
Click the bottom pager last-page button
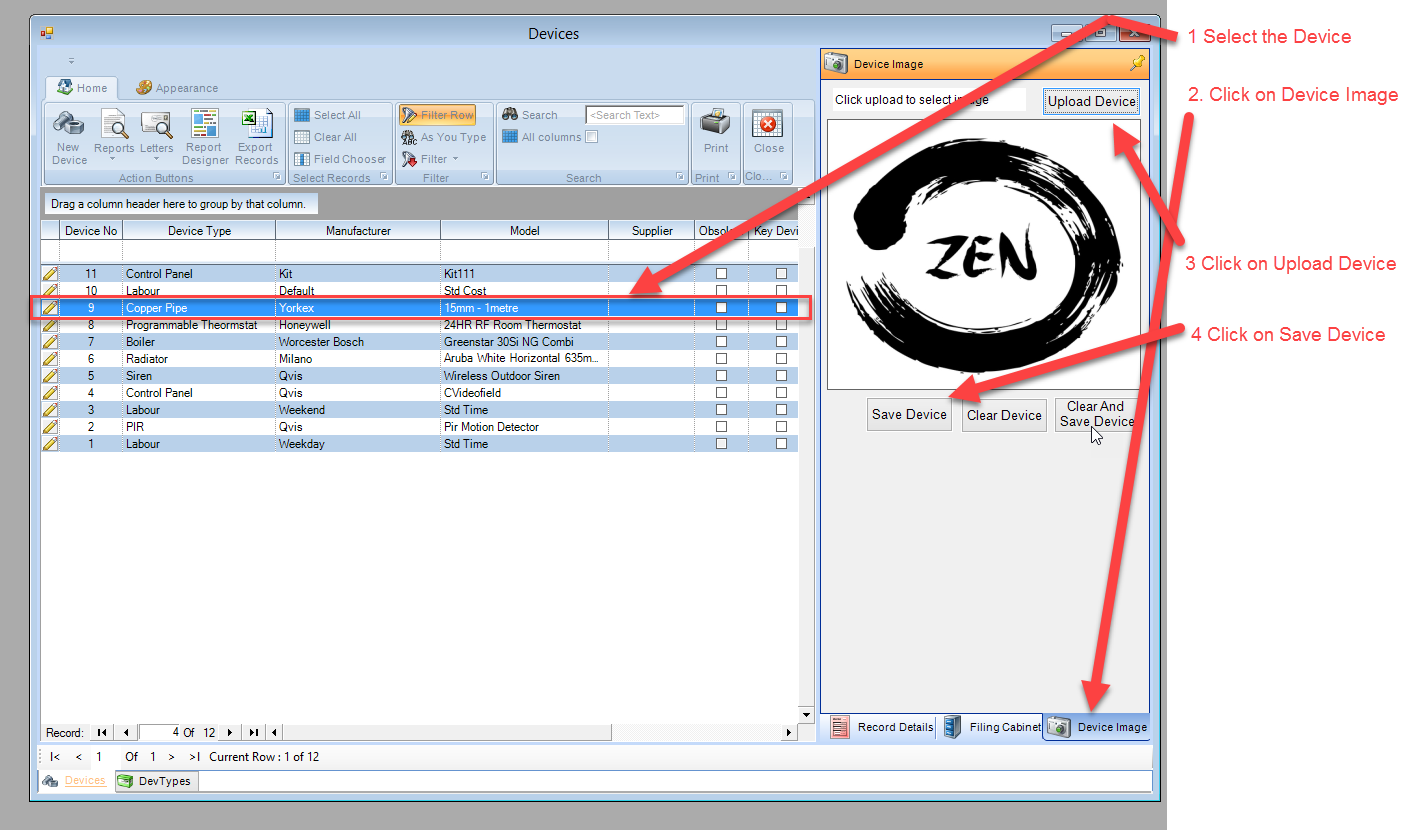point(195,757)
